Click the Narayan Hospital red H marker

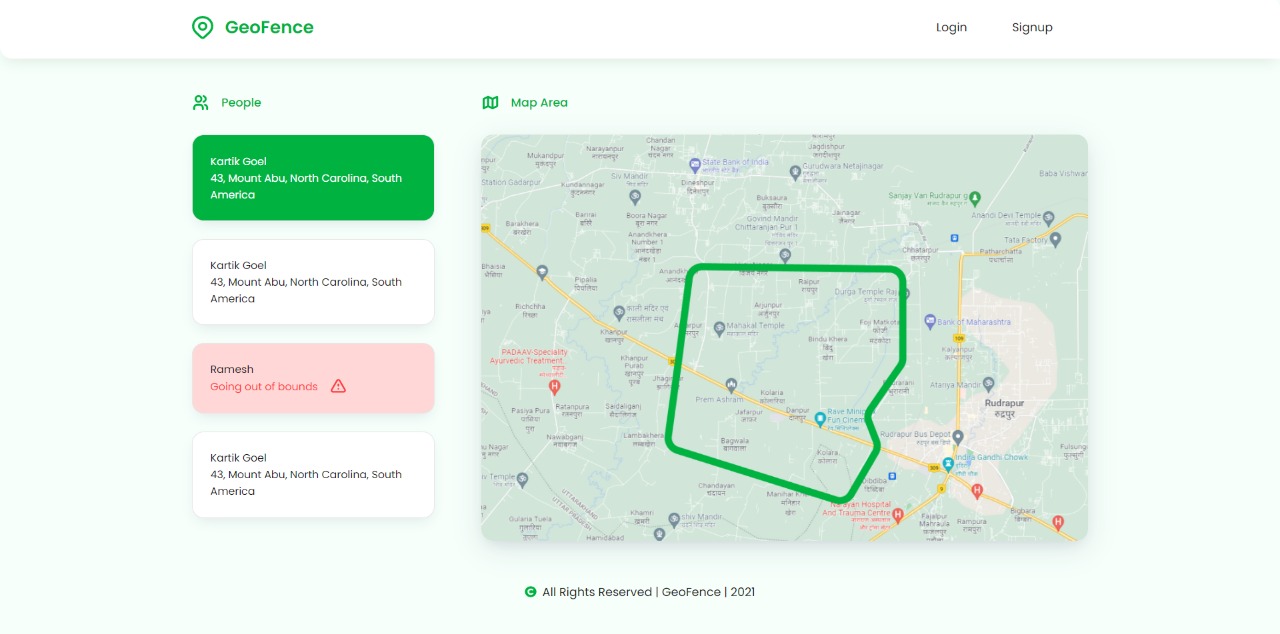click(897, 515)
